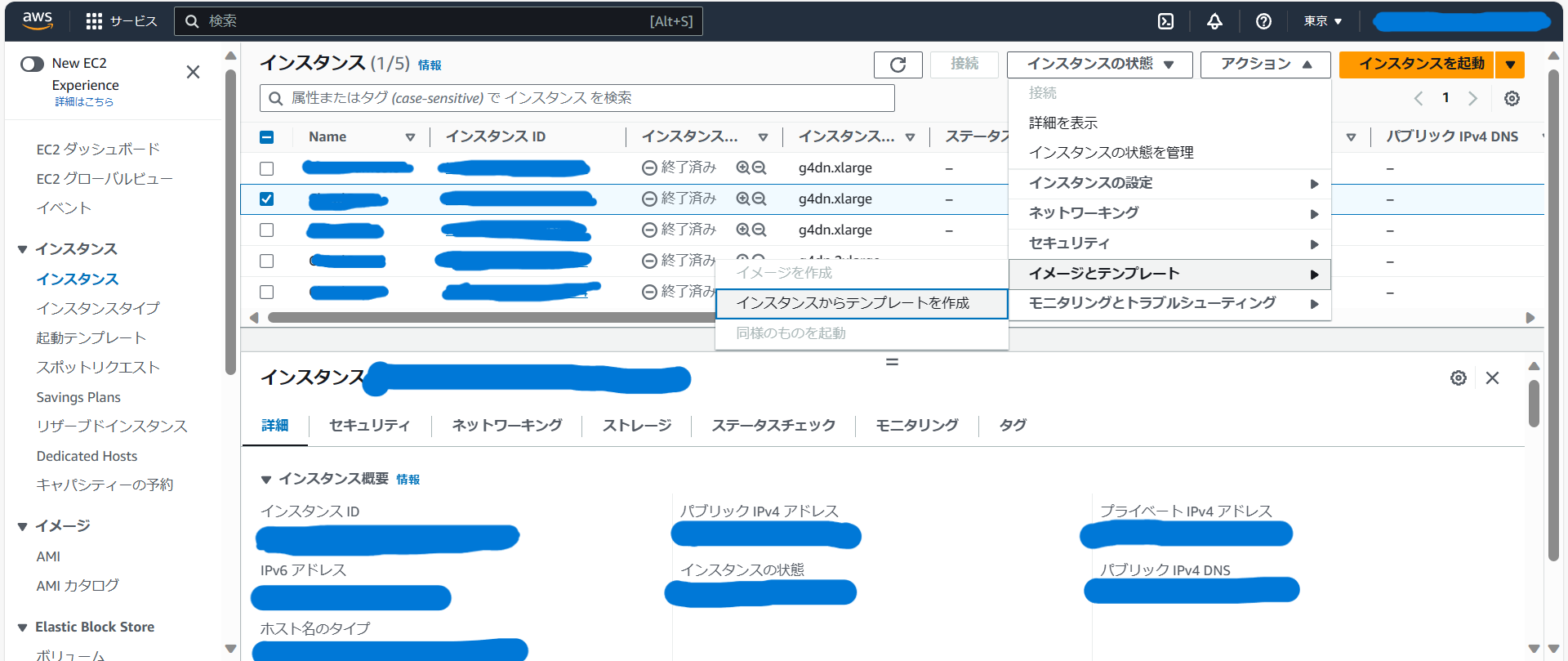The width and height of the screenshot is (1568, 661).
Task: Zoom out icon on third instance row
Action: [x=759, y=230]
